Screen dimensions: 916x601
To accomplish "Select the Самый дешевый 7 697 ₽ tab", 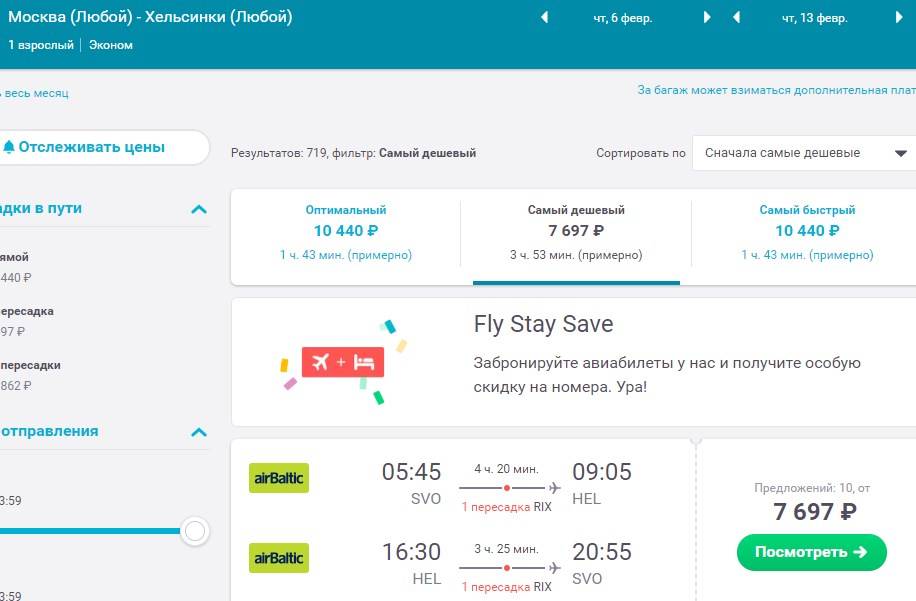I will (x=576, y=232).
